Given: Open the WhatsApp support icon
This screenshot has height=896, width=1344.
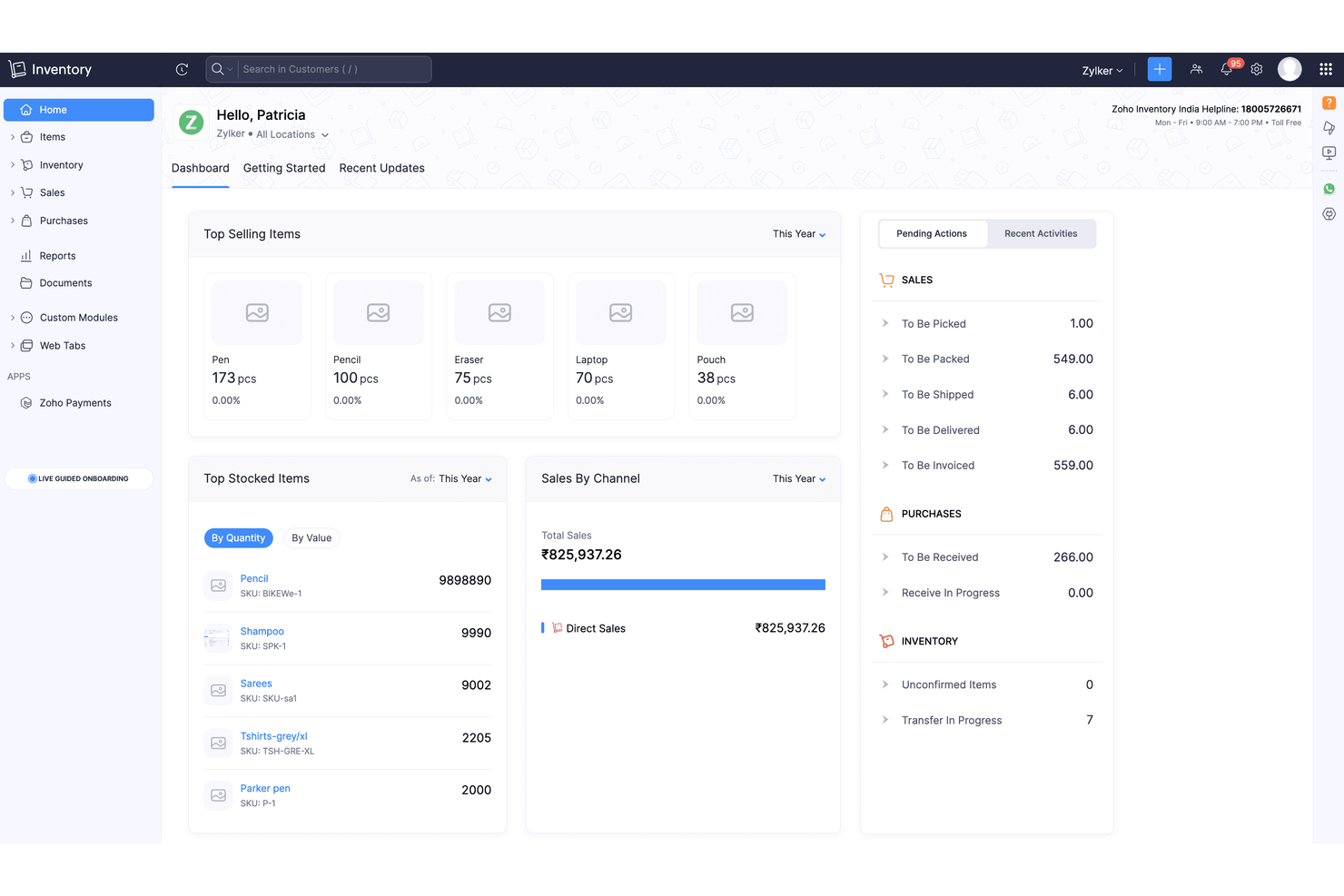Looking at the screenshot, I should click(1329, 189).
